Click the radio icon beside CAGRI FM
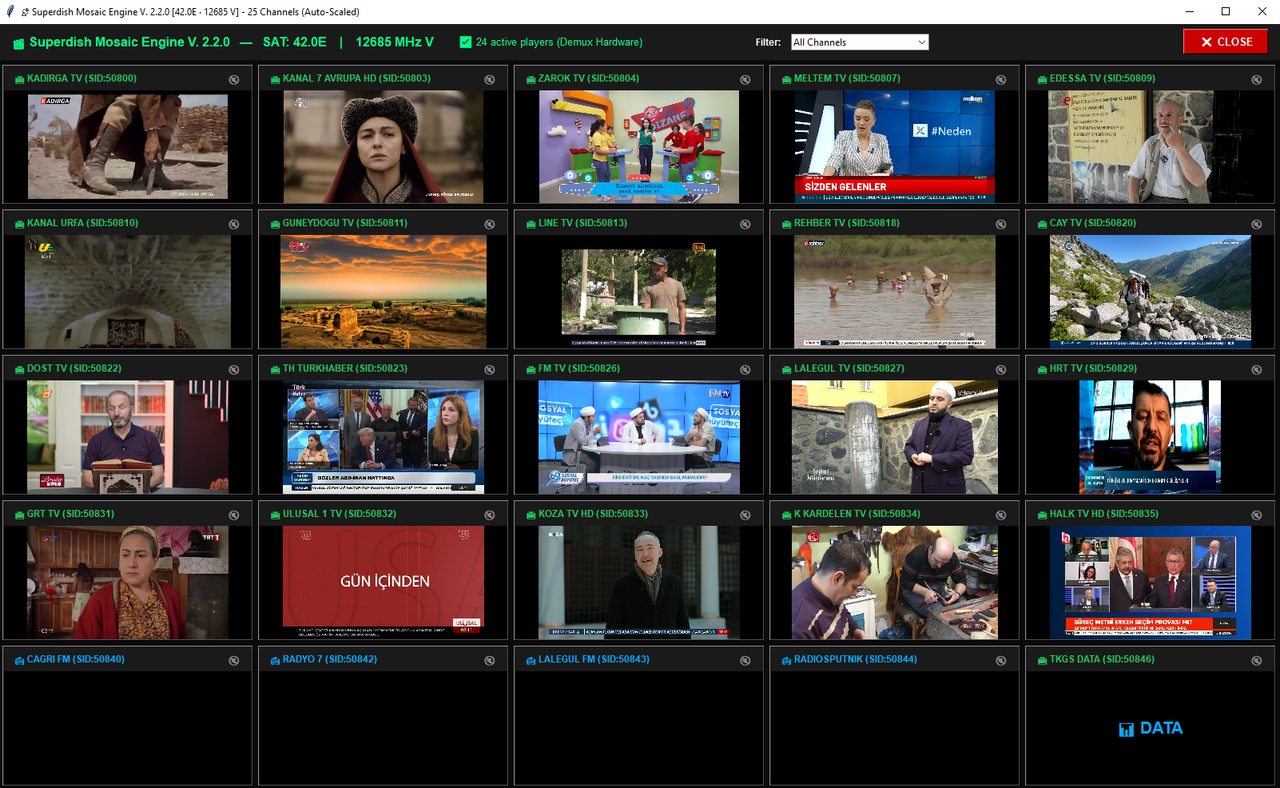This screenshot has width=1280, height=788. (x=19, y=660)
